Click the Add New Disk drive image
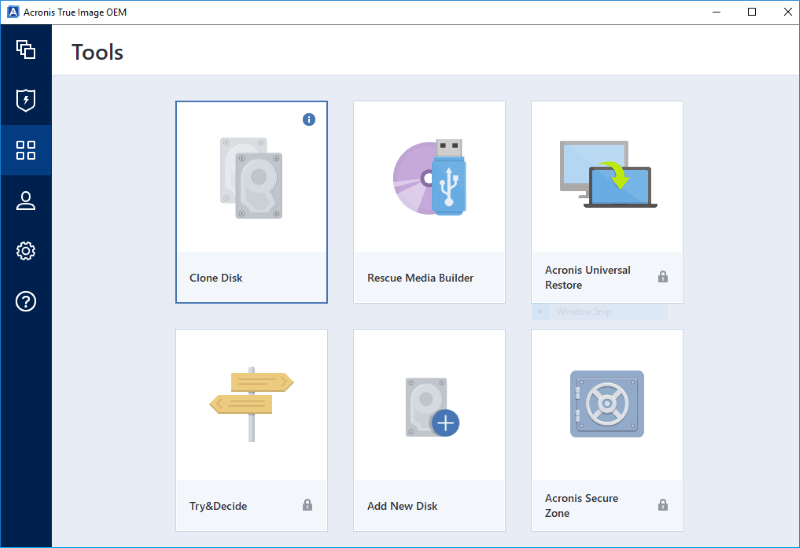This screenshot has height=548, width=800. click(x=432, y=407)
